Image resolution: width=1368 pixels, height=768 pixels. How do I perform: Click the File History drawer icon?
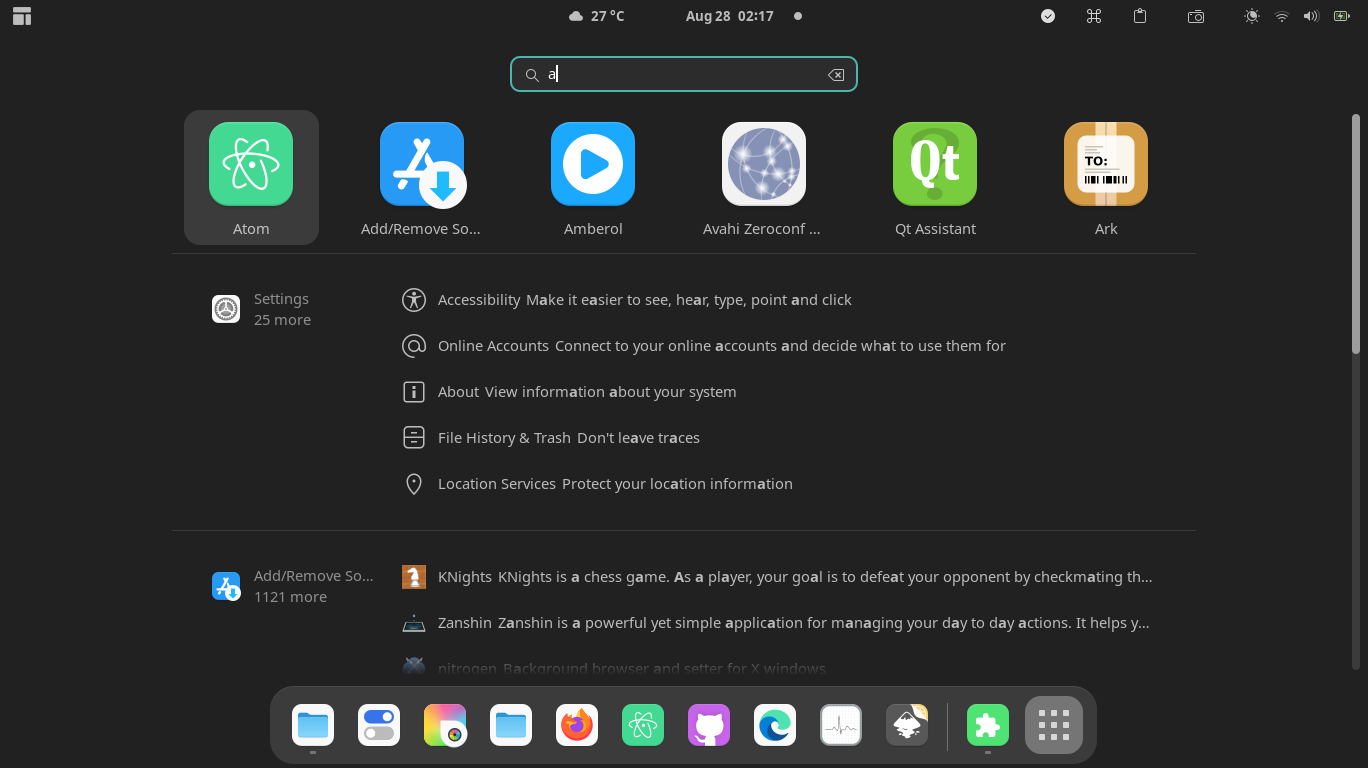pos(414,438)
